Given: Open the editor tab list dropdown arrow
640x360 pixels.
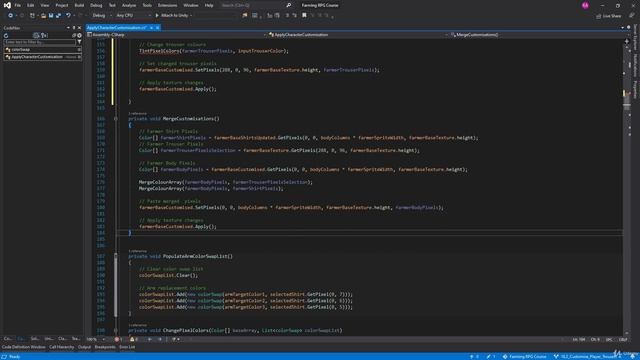Looking at the screenshot, I should coord(622,27).
